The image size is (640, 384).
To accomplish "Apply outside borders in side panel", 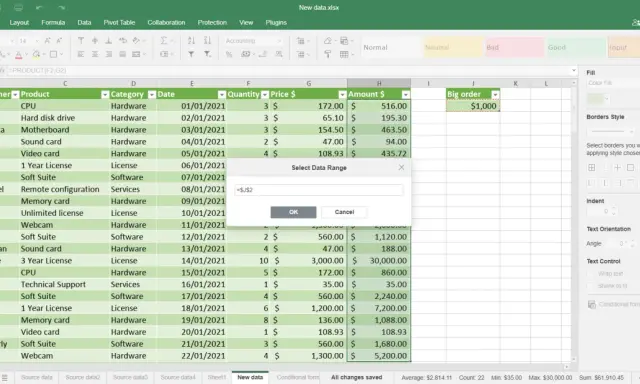I will [x=631, y=167].
